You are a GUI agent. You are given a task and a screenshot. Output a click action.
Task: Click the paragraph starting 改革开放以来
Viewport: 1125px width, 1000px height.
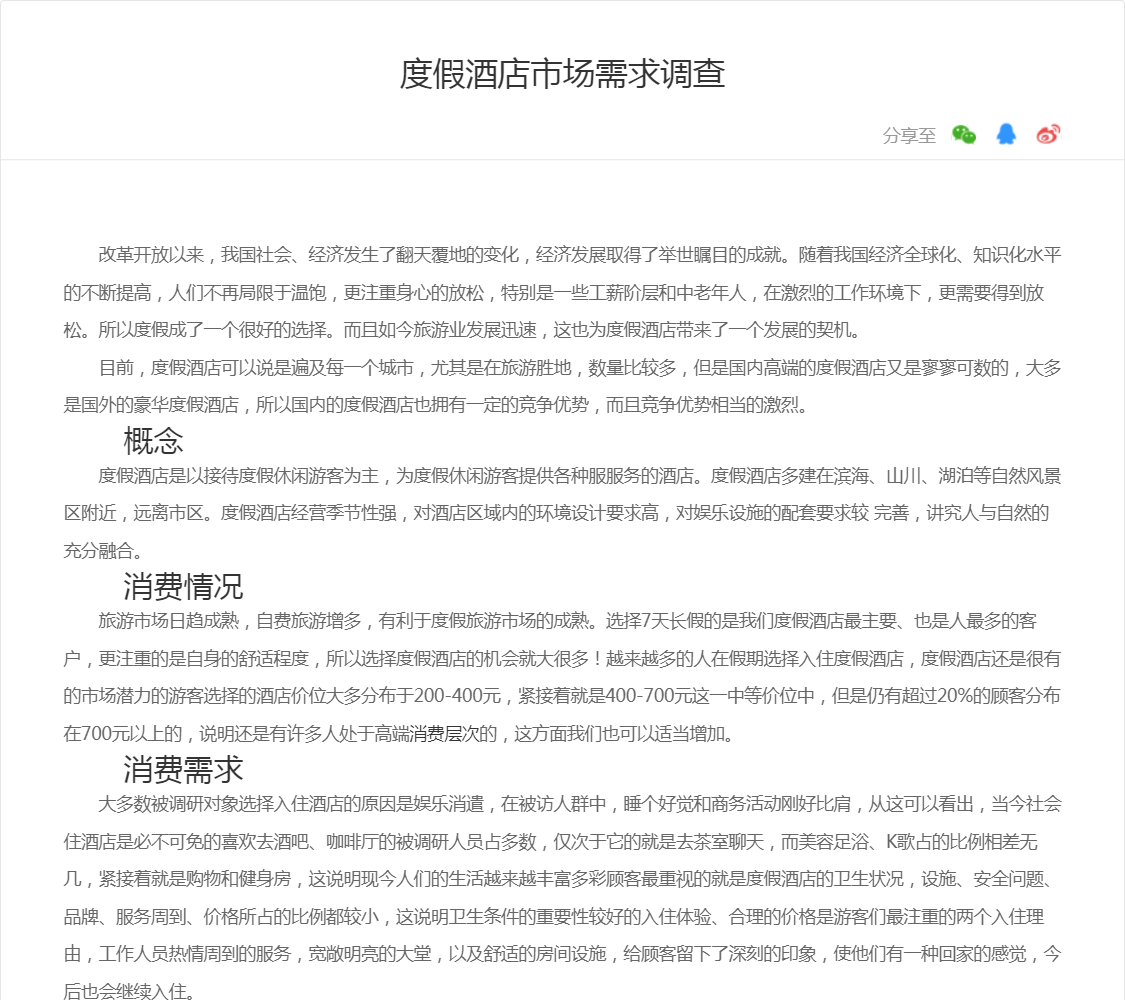(562, 292)
